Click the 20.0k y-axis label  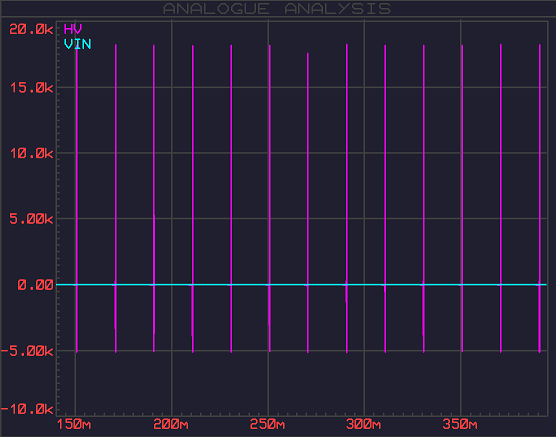pyautogui.click(x=31, y=29)
